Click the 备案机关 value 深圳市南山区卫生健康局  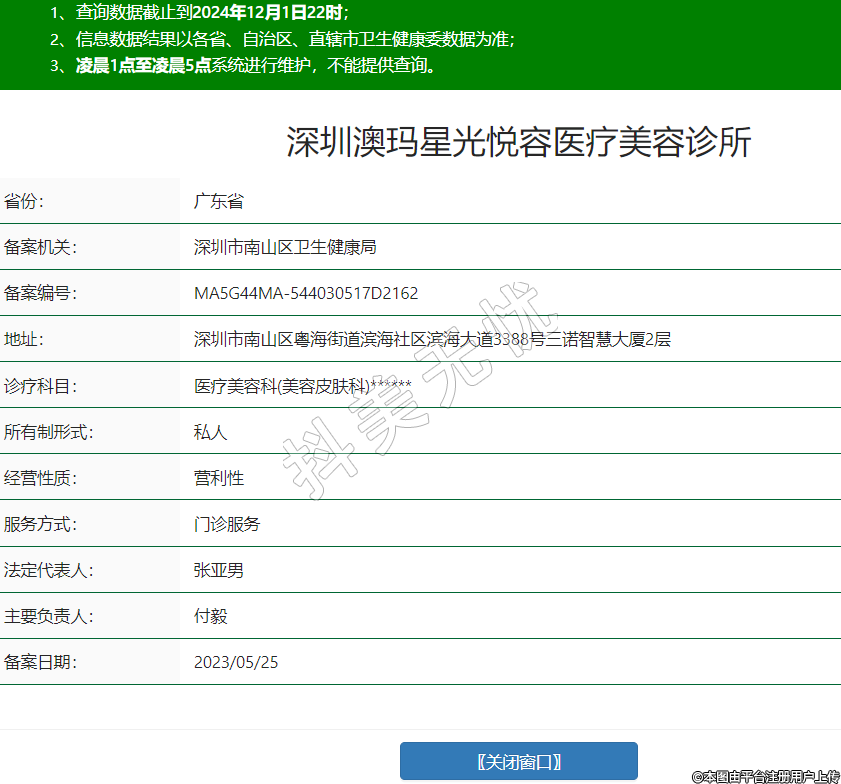coord(284,247)
